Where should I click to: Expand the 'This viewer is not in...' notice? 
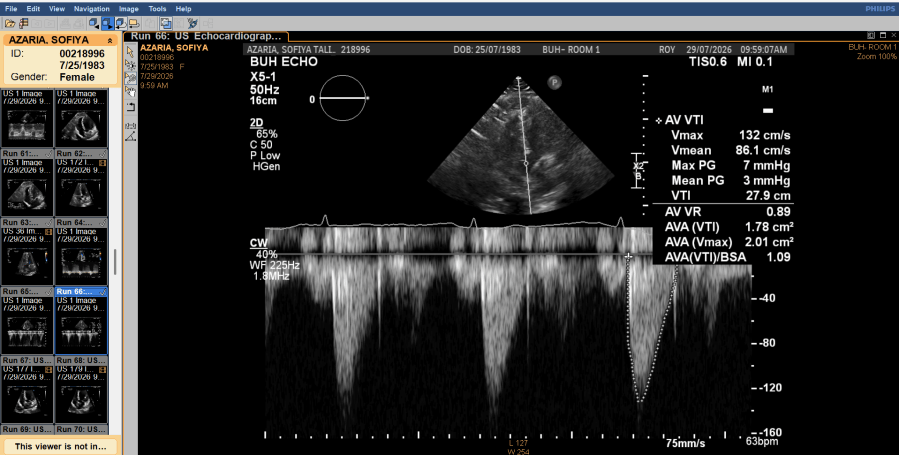pyautogui.click(x=60, y=446)
